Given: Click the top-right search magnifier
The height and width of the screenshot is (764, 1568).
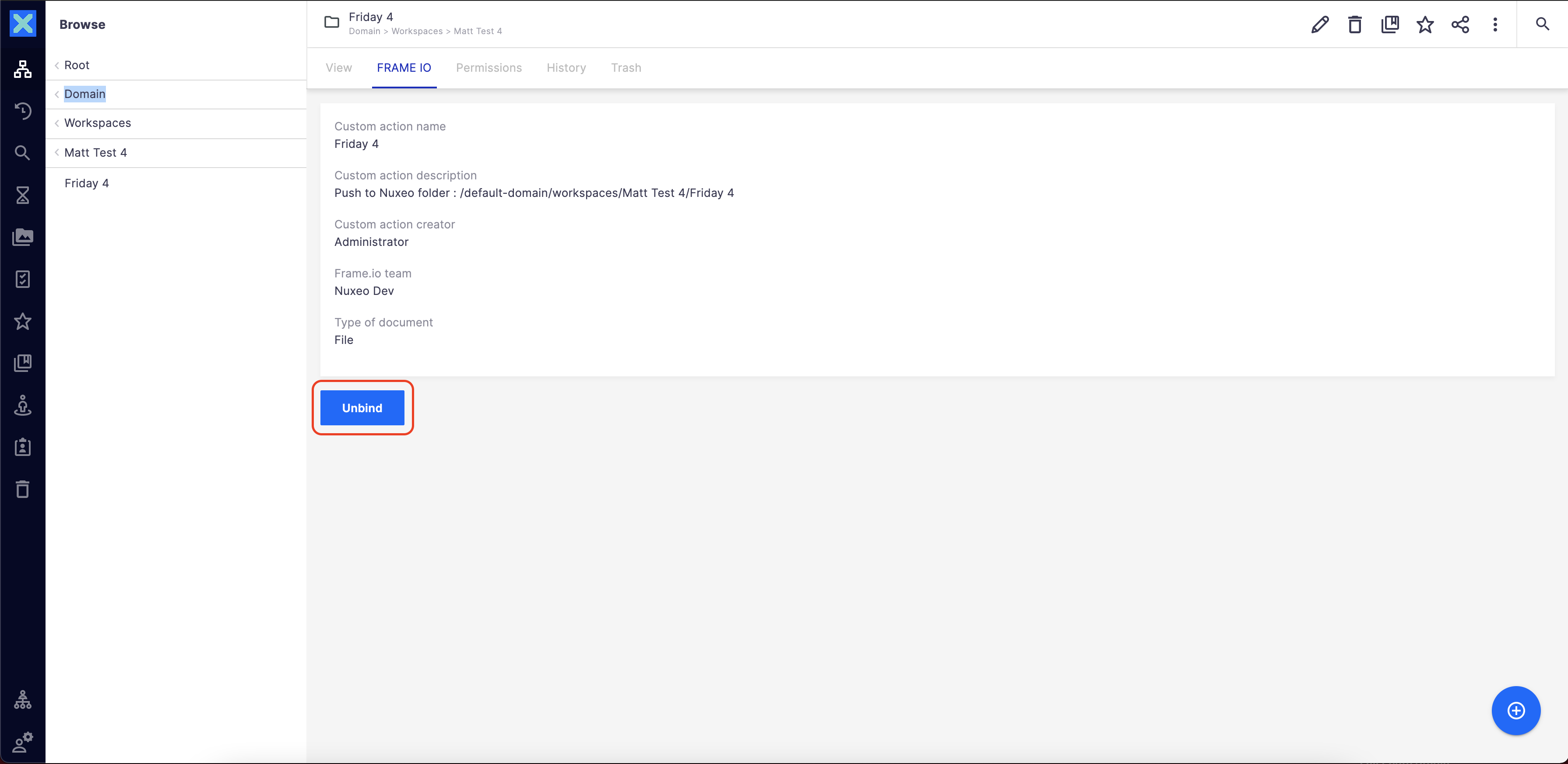Looking at the screenshot, I should pos(1542,25).
